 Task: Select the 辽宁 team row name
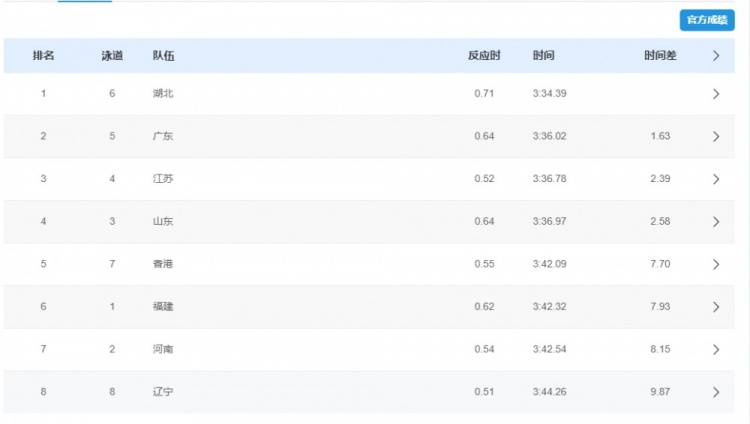pyautogui.click(x=163, y=392)
